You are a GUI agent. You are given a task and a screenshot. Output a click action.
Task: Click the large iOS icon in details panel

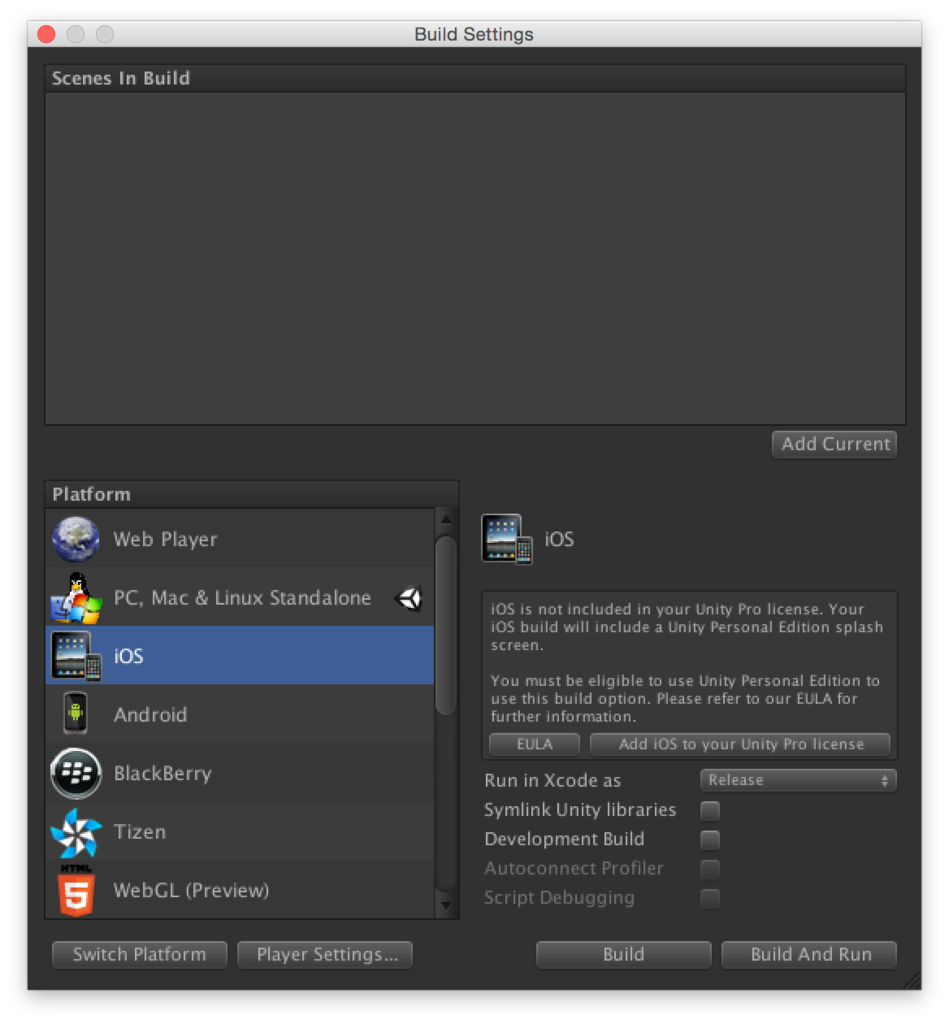pyautogui.click(x=507, y=539)
